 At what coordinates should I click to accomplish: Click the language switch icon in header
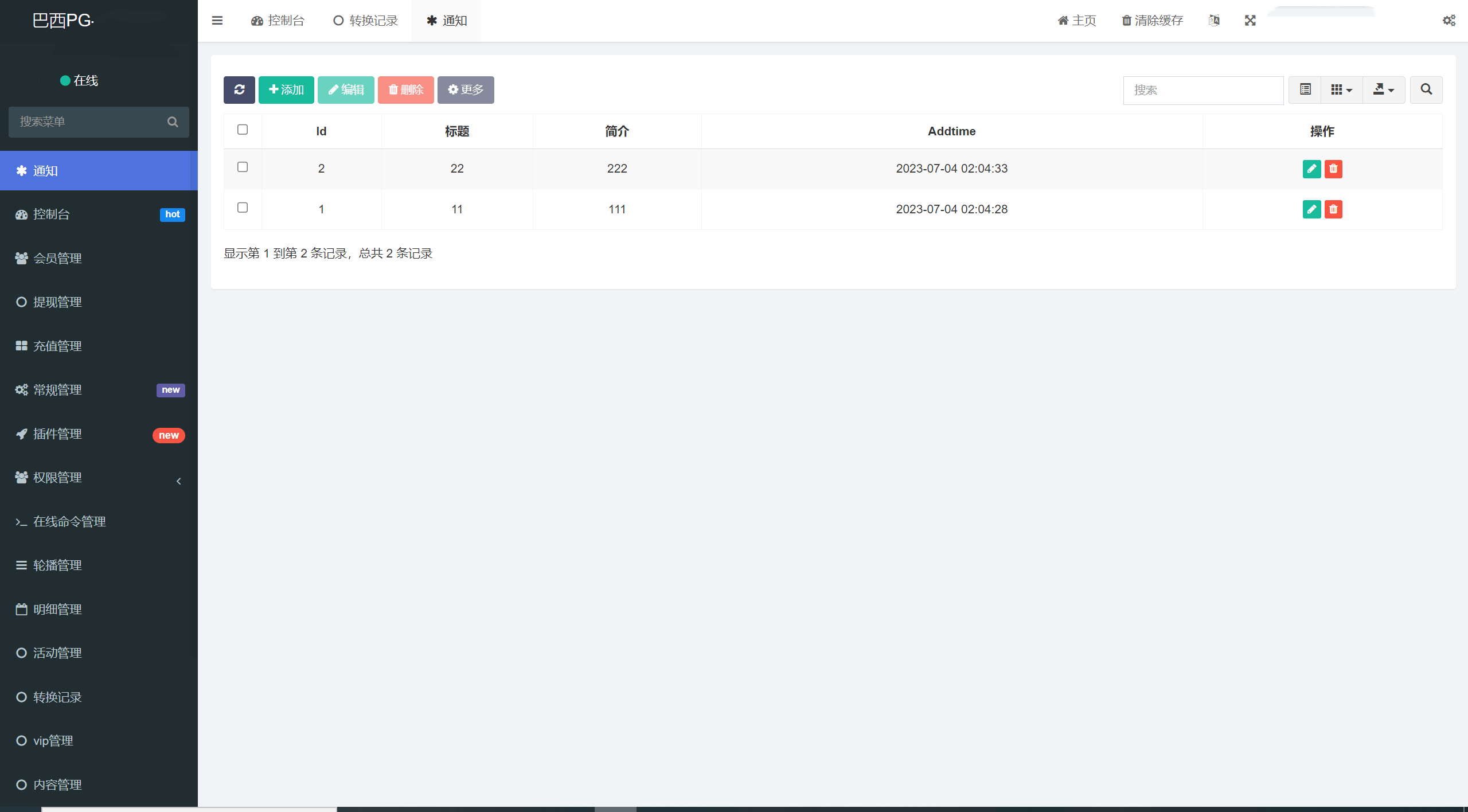click(1214, 21)
